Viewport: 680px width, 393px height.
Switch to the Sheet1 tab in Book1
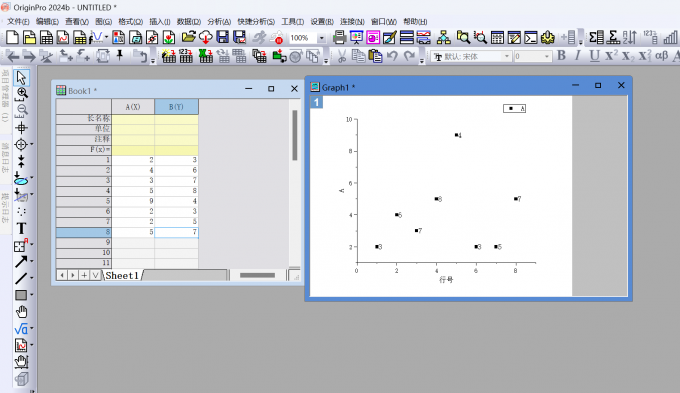pyautogui.click(x=122, y=275)
